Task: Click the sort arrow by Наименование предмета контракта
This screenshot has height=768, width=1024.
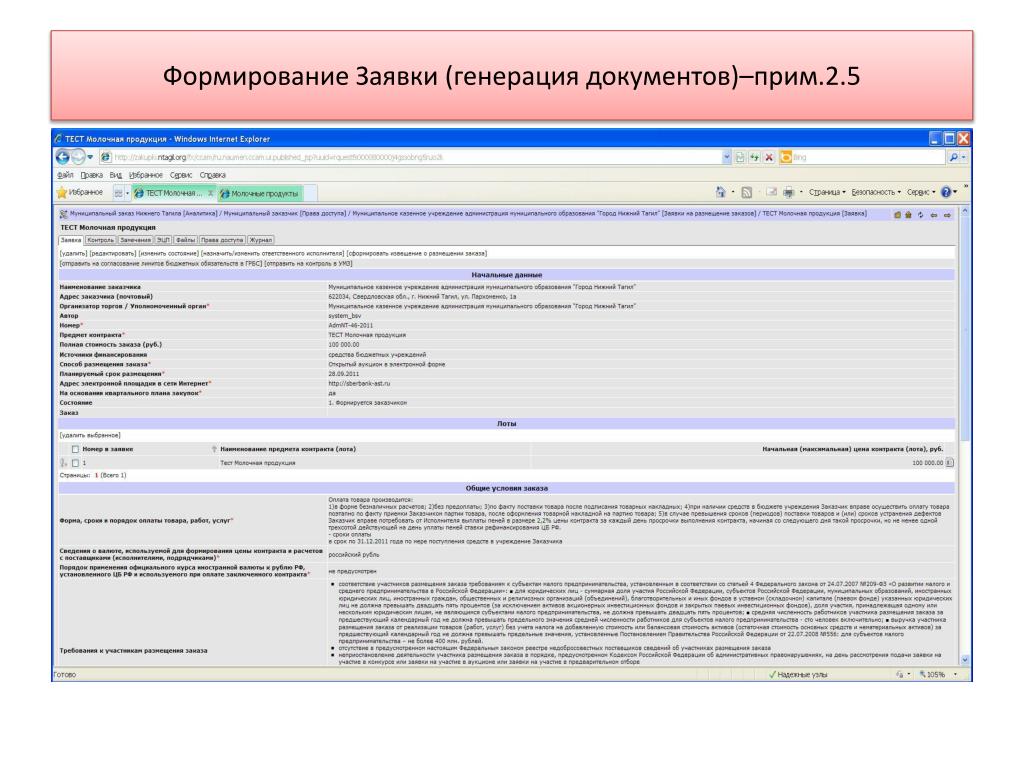Action: tap(214, 449)
